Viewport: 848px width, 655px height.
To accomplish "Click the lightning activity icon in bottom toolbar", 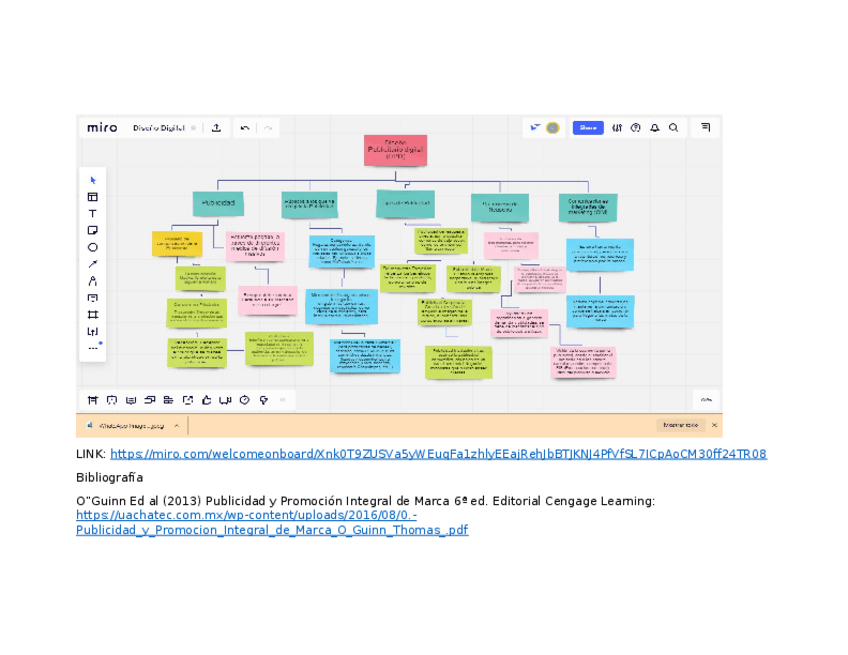I will point(264,400).
